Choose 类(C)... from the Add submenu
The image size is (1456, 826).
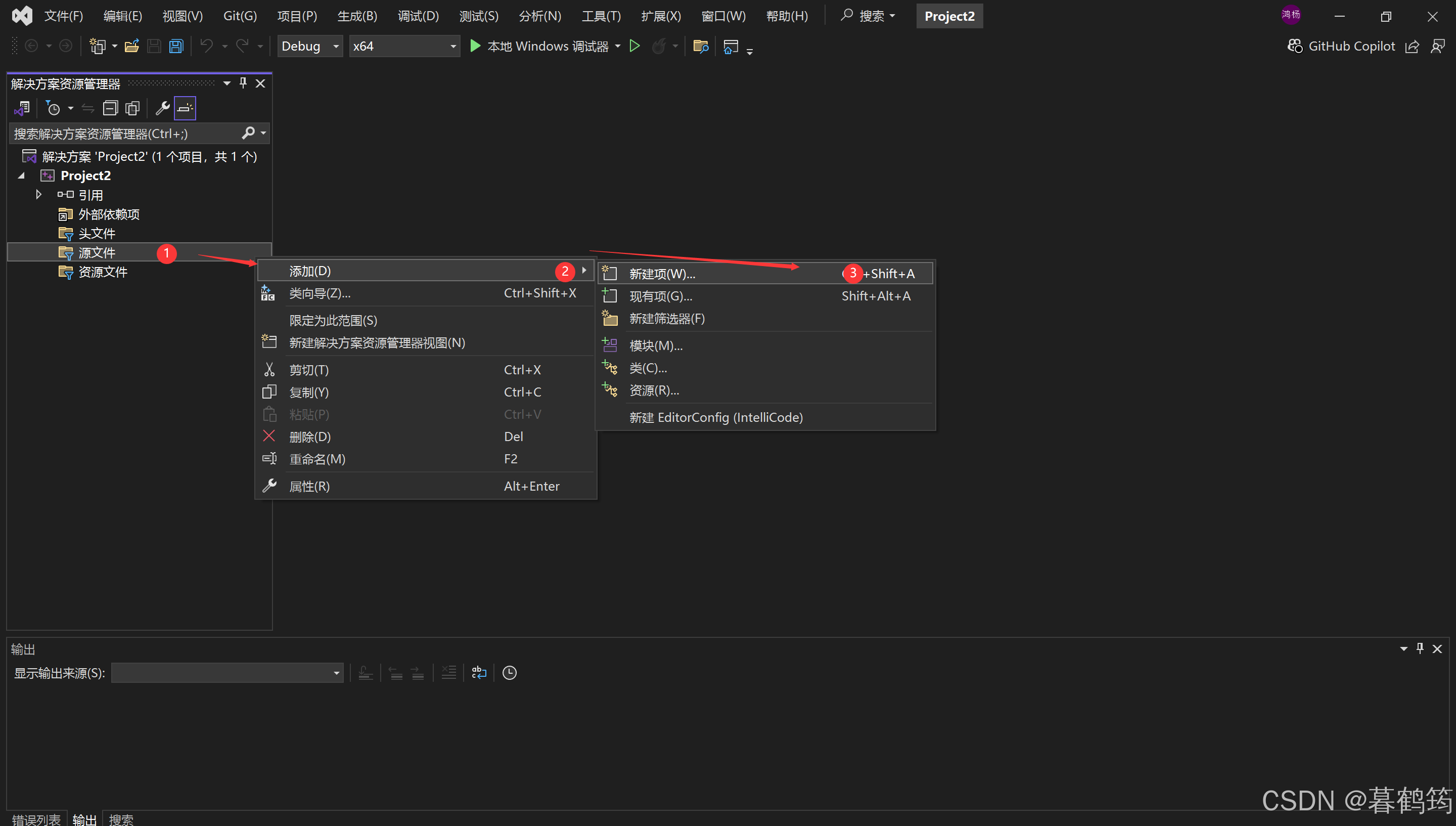pos(648,368)
